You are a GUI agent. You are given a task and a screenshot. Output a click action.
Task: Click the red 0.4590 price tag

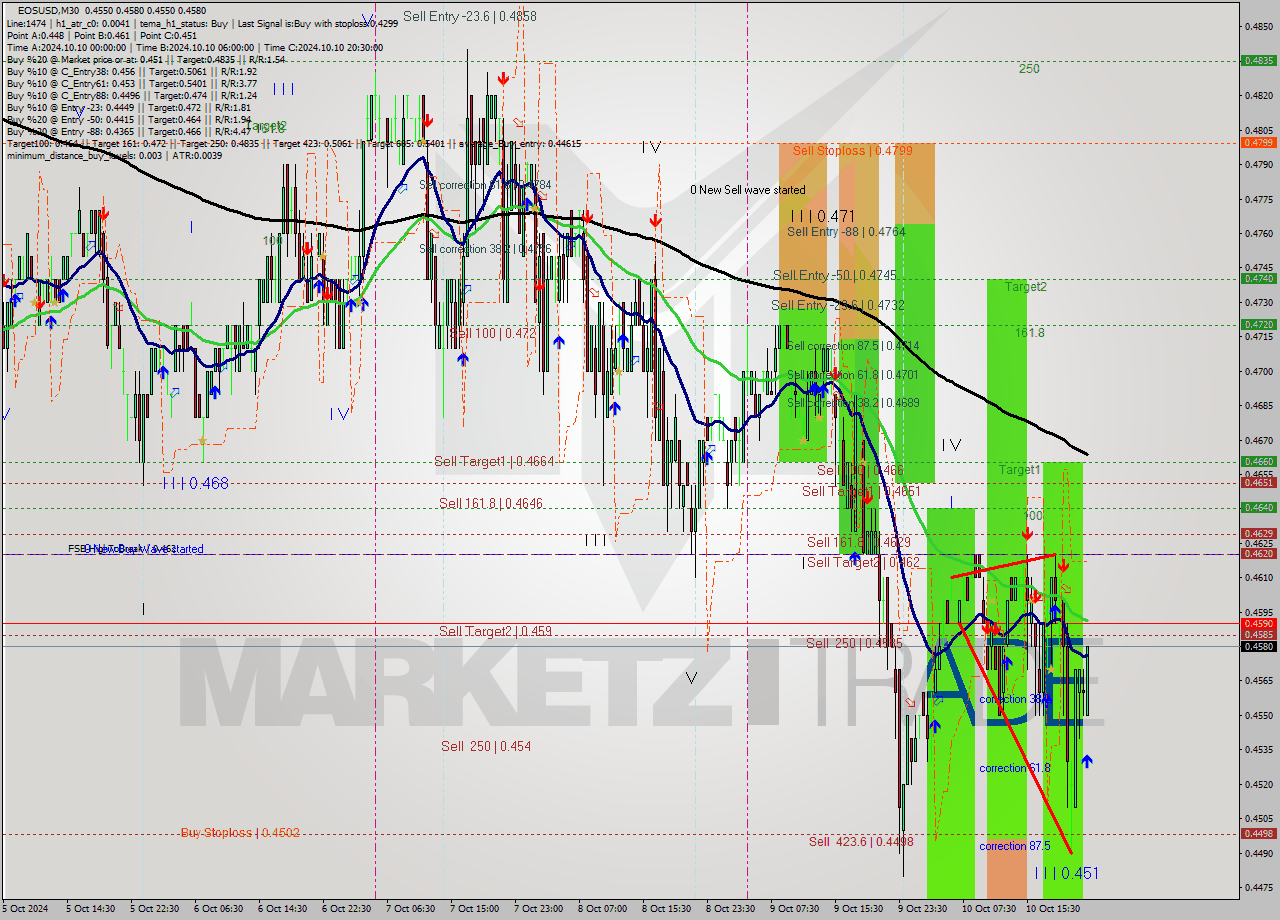tap(1258, 623)
